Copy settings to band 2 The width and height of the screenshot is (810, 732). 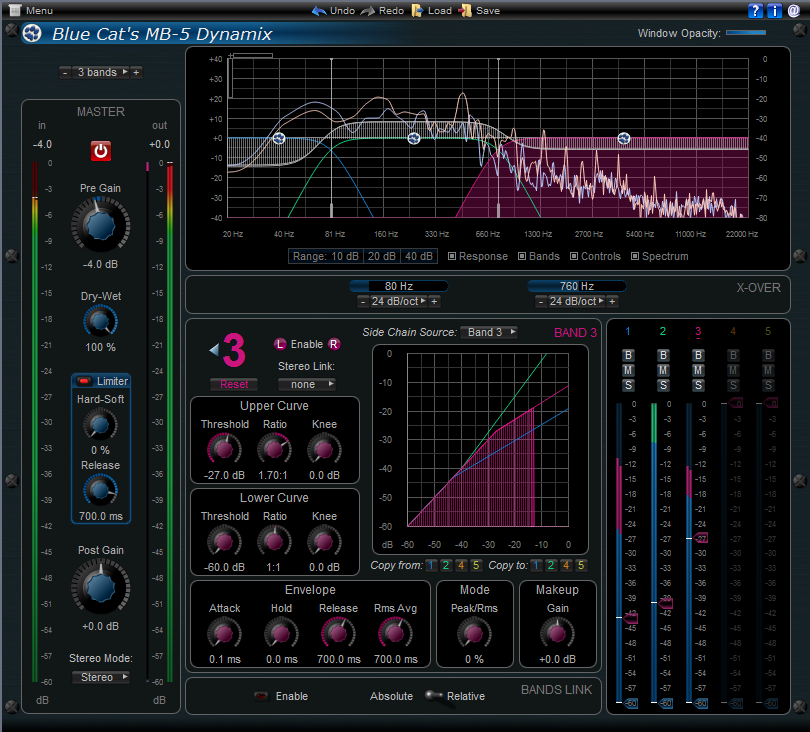(551, 566)
